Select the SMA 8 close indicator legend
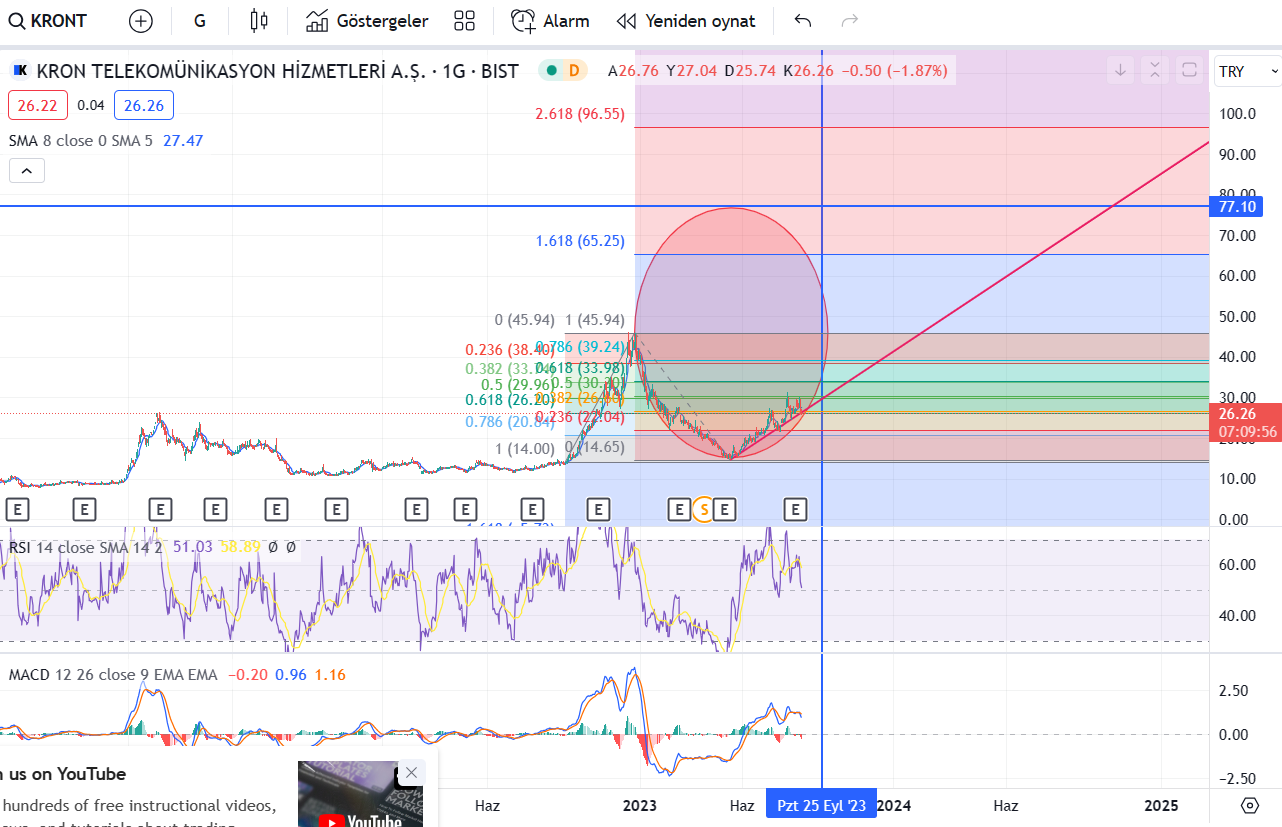Image resolution: width=1282 pixels, height=827 pixels. pyautogui.click(x=81, y=141)
